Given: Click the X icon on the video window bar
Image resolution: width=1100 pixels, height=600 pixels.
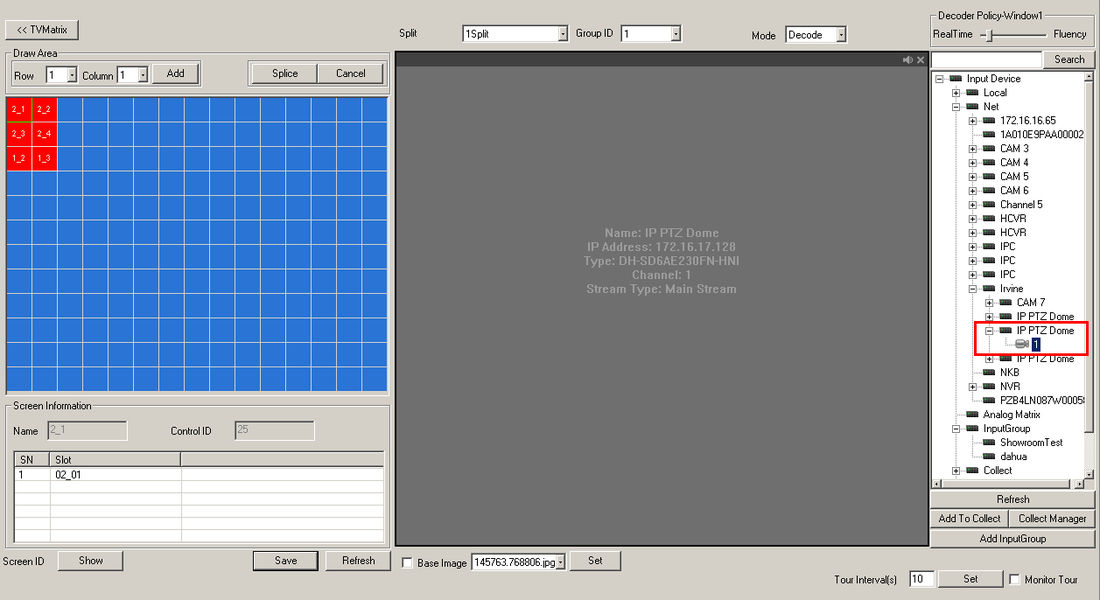Looking at the screenshot, I should point(921,60).
